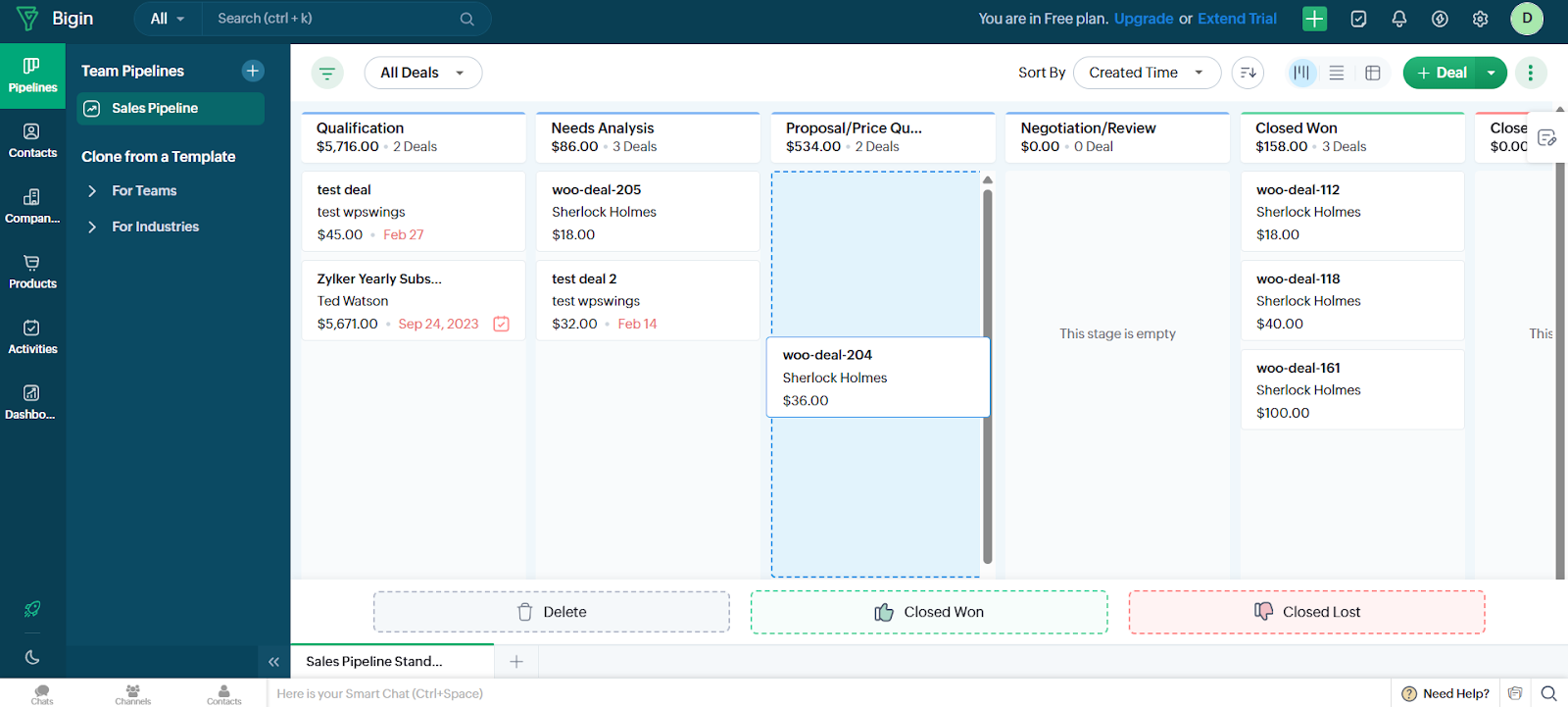Image resolution: width=1568 pixels, height=707 pixels.
Task: Click the green Deal create button
Action: click(1441, 73)
